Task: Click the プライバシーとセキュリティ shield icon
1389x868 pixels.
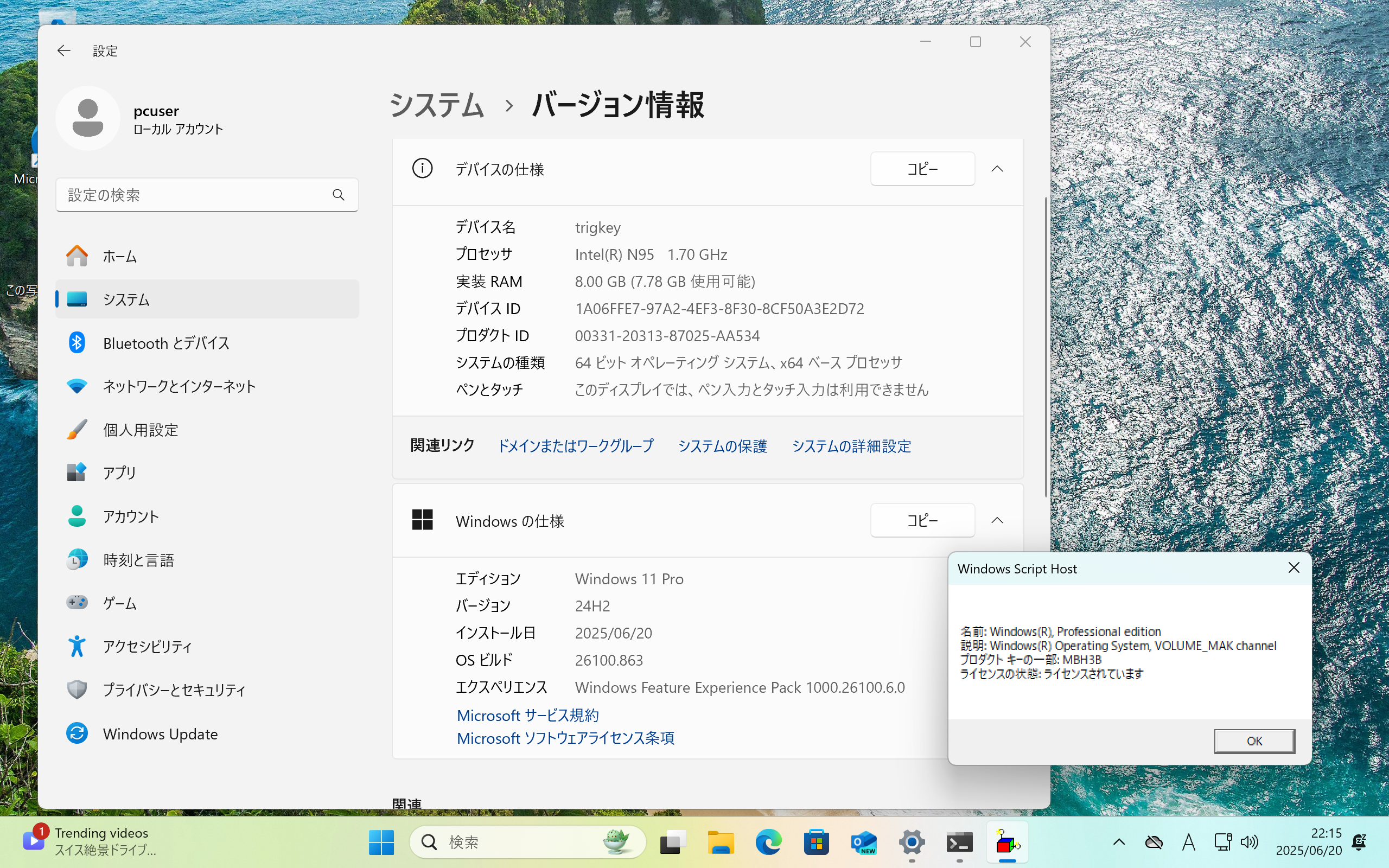Action: [77, 690]
